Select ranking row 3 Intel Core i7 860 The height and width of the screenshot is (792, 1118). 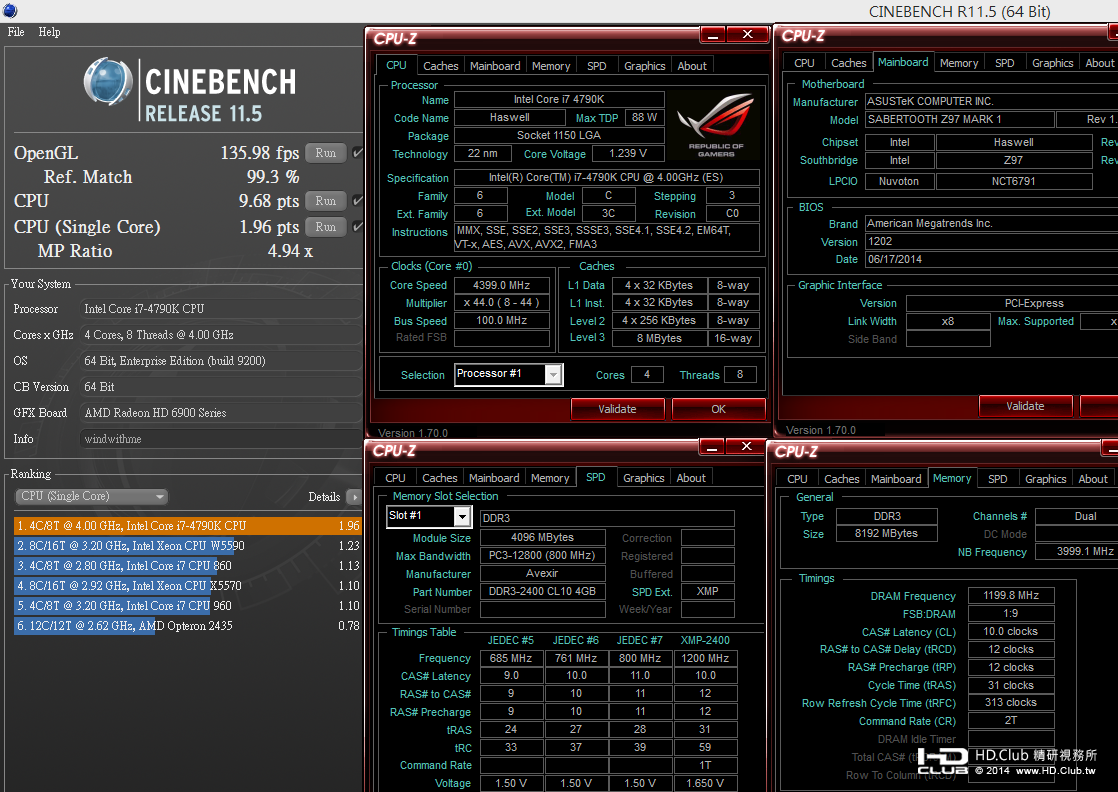point(188,565)
